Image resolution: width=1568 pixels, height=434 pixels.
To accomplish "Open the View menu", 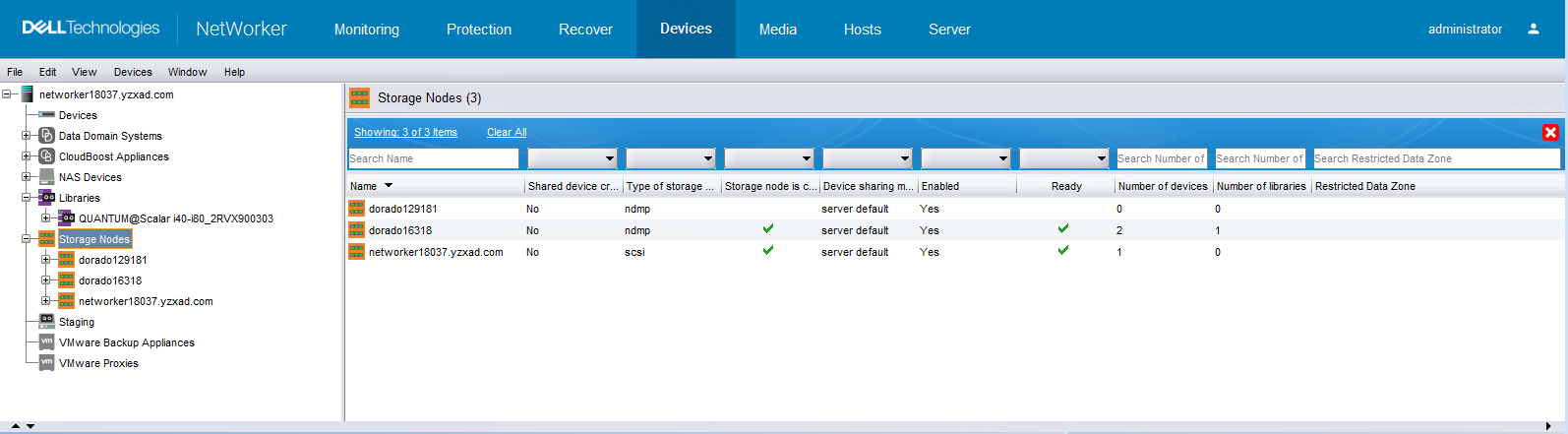I will (x=85, y=72).
